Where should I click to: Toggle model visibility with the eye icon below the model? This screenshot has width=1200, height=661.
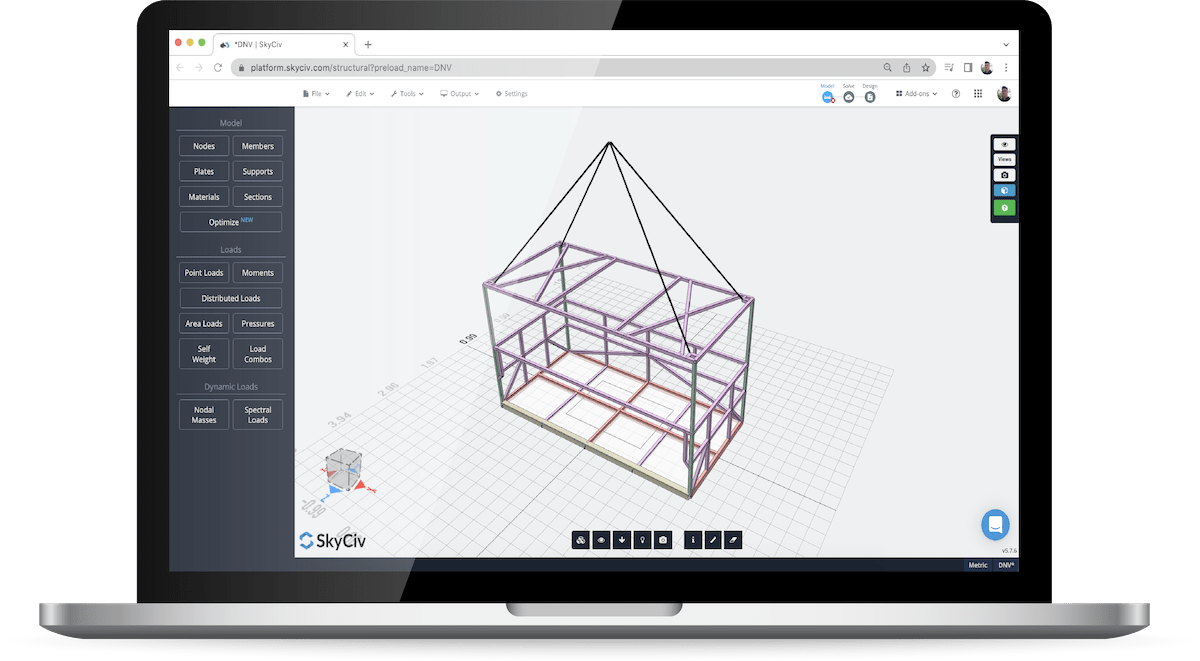coord(601,540)
